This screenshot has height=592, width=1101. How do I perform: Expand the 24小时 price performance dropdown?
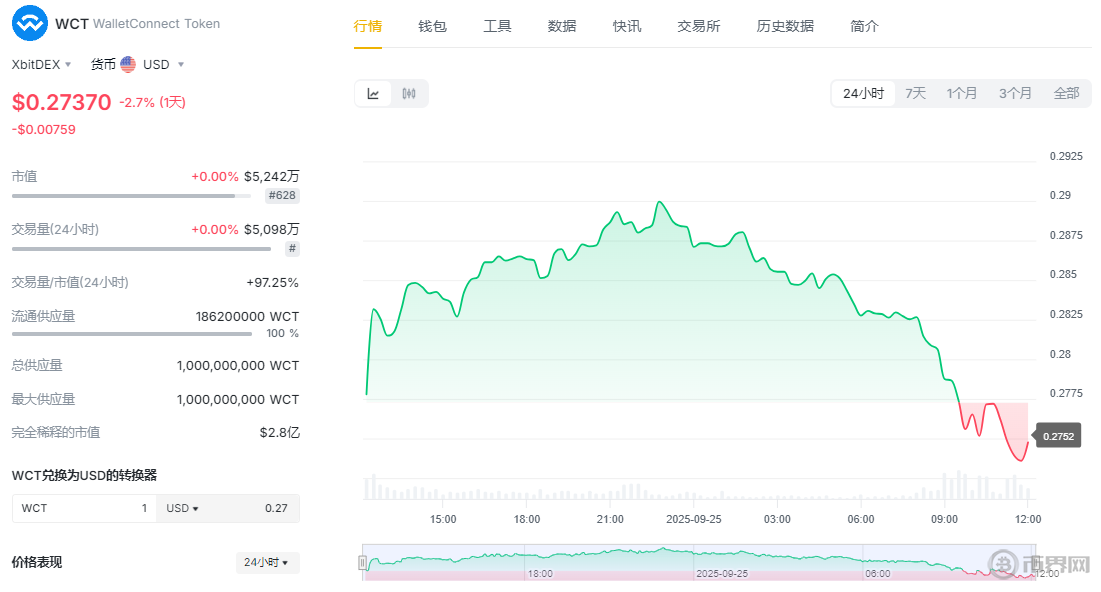(x=267, y=563)
